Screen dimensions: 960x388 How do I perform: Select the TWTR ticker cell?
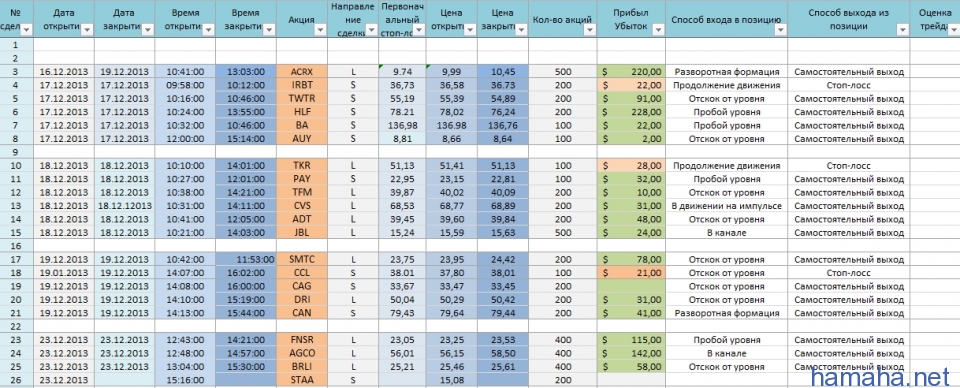click(302, 99)
